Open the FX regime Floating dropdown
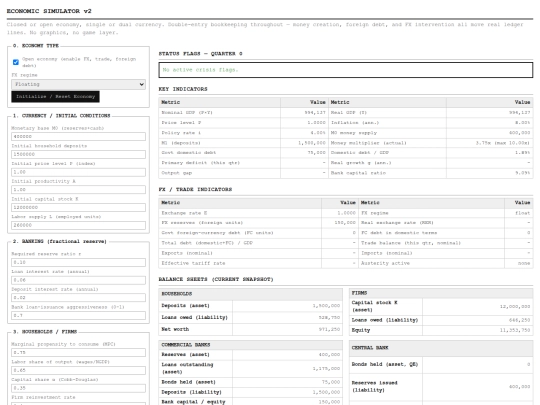Screen dimensions: 540x405 tap(79, 84)
